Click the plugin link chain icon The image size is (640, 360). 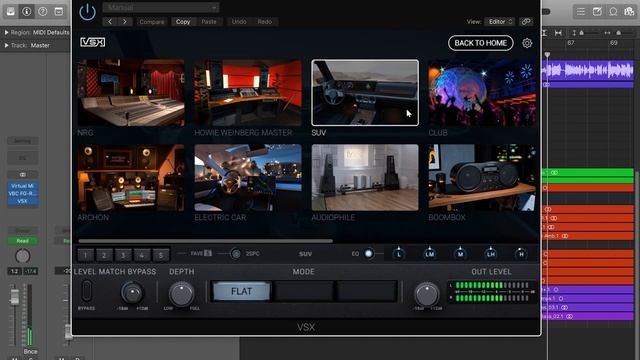point(526,22)
